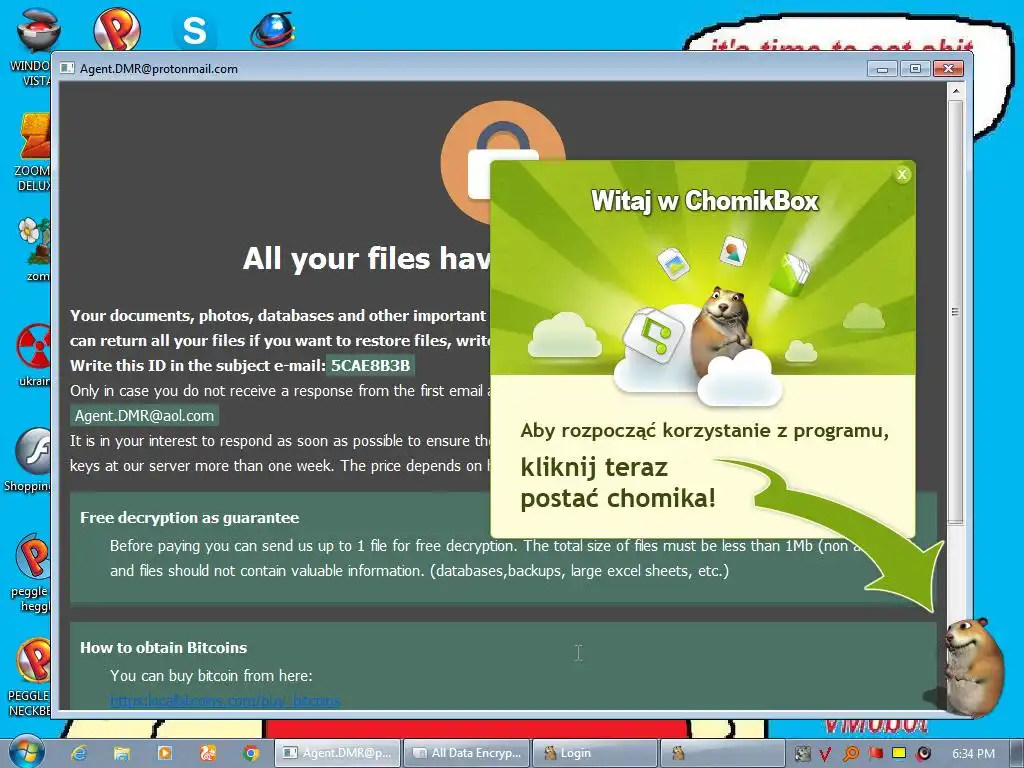The width and height of the screenshot is (1024, 768).
Task: Open the Zoom Deluxe desktop icon
Action: point(33,152)
